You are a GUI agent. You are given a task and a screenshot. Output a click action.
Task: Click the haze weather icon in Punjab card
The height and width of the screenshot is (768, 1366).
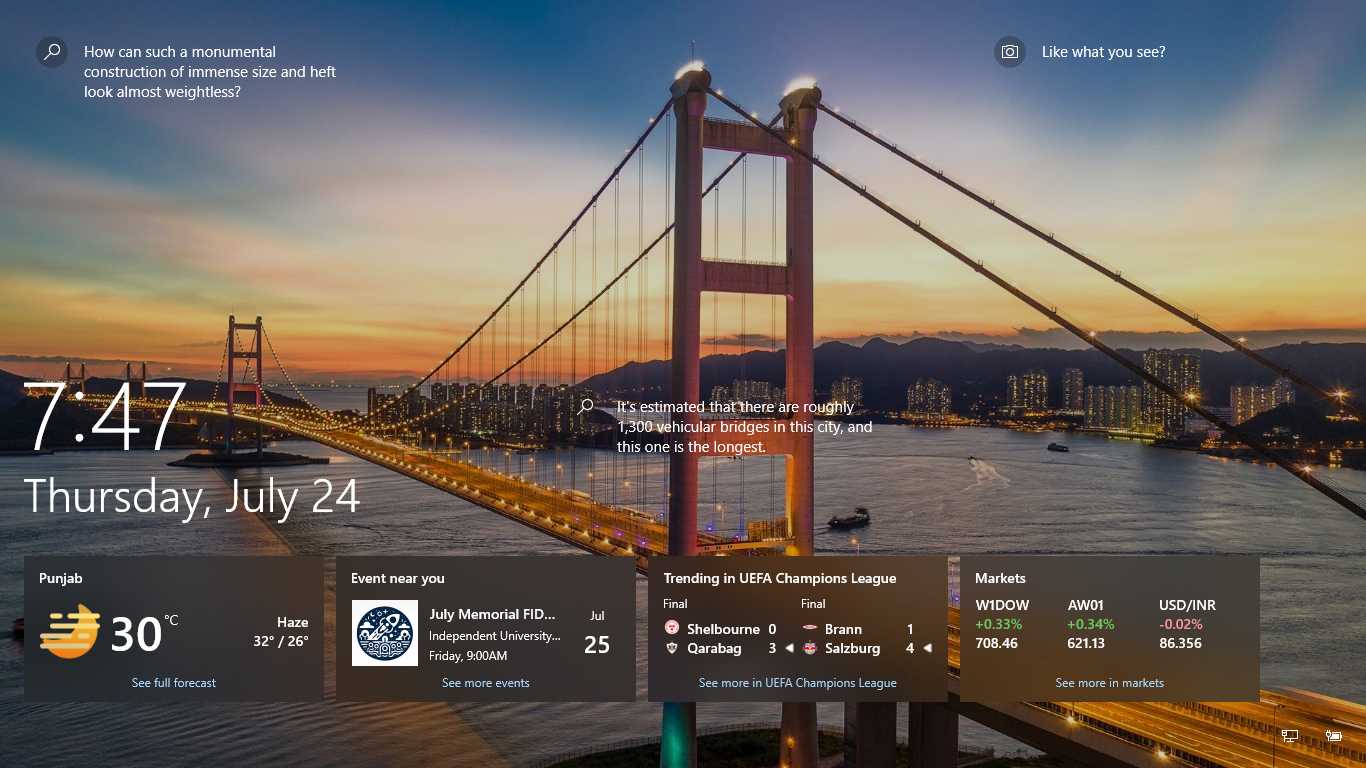[69, 632]
